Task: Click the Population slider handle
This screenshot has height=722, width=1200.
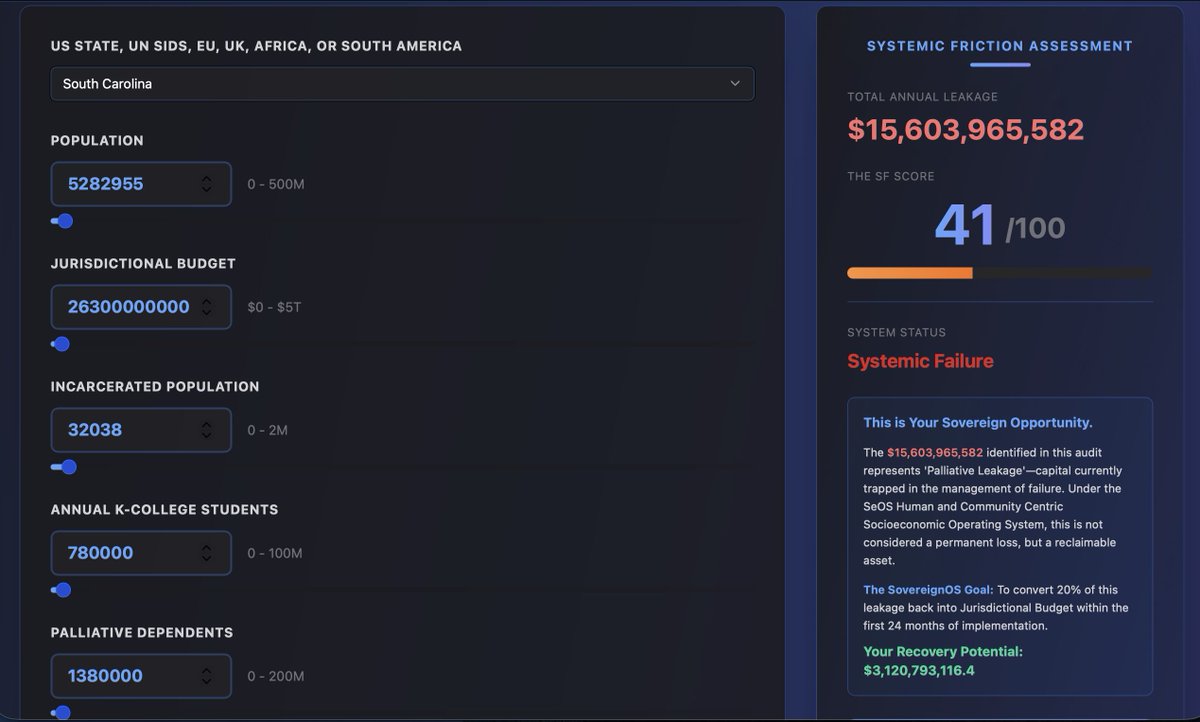Action: 63,221
